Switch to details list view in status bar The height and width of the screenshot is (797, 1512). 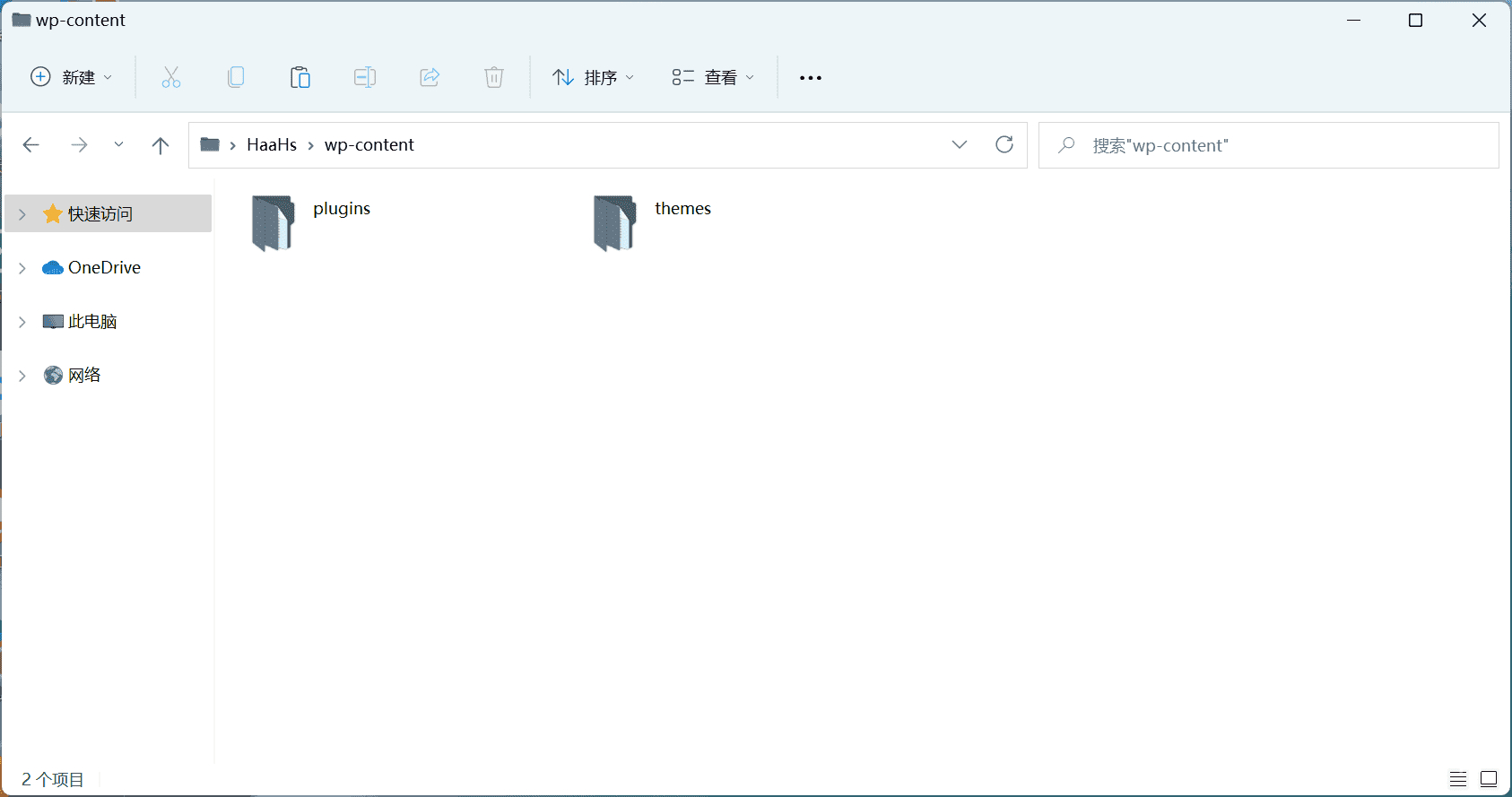tap(1458, 779)
